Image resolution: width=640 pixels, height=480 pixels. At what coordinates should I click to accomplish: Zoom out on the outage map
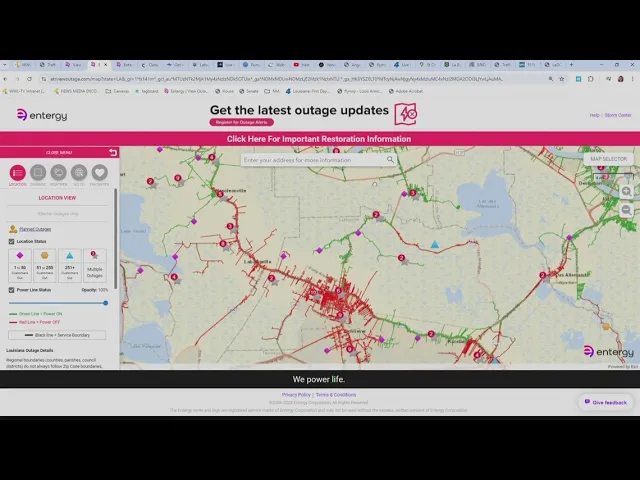(627, 210)
